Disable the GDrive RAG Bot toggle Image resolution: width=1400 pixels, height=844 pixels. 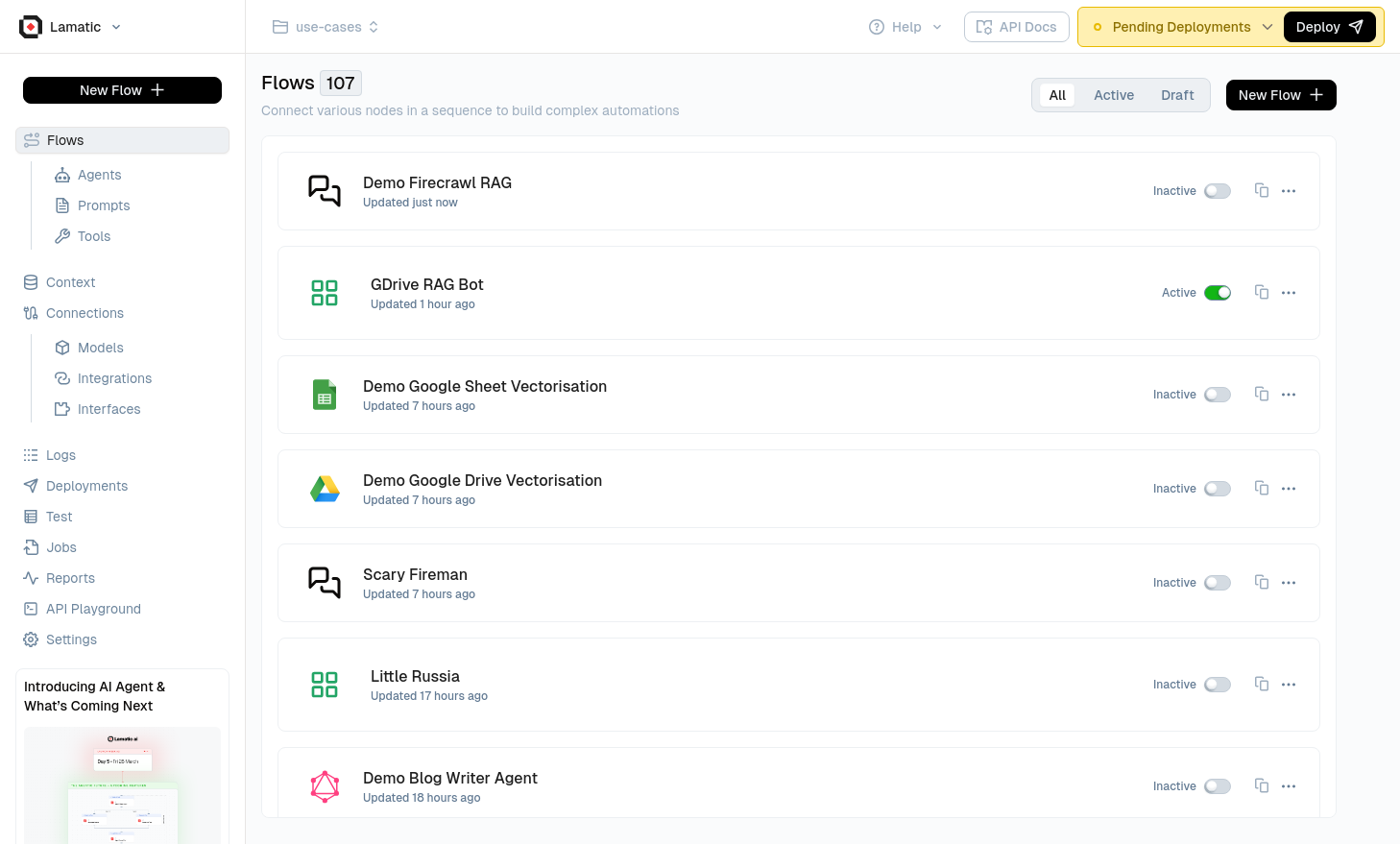pos(1218,293)
